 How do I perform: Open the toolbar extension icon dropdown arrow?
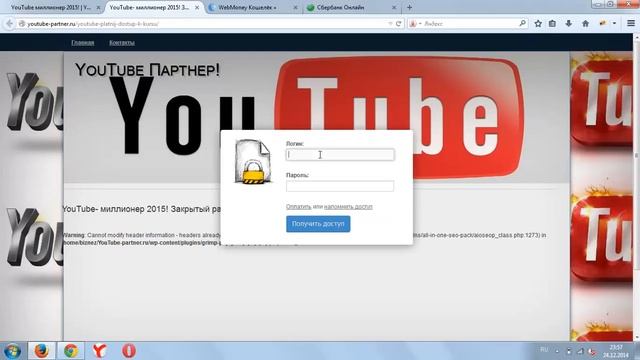pos(614,24)
